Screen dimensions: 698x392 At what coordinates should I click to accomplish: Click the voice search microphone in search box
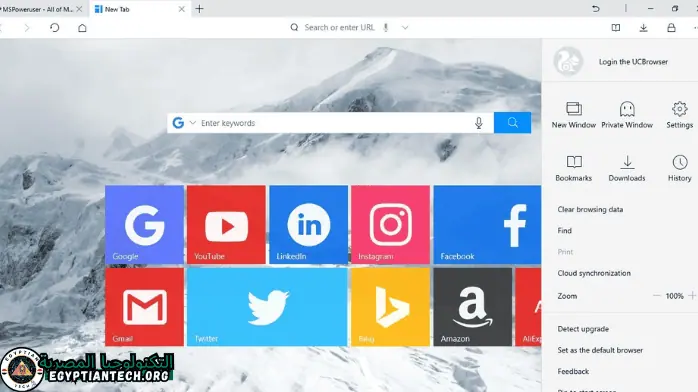(x=479, y=123)
